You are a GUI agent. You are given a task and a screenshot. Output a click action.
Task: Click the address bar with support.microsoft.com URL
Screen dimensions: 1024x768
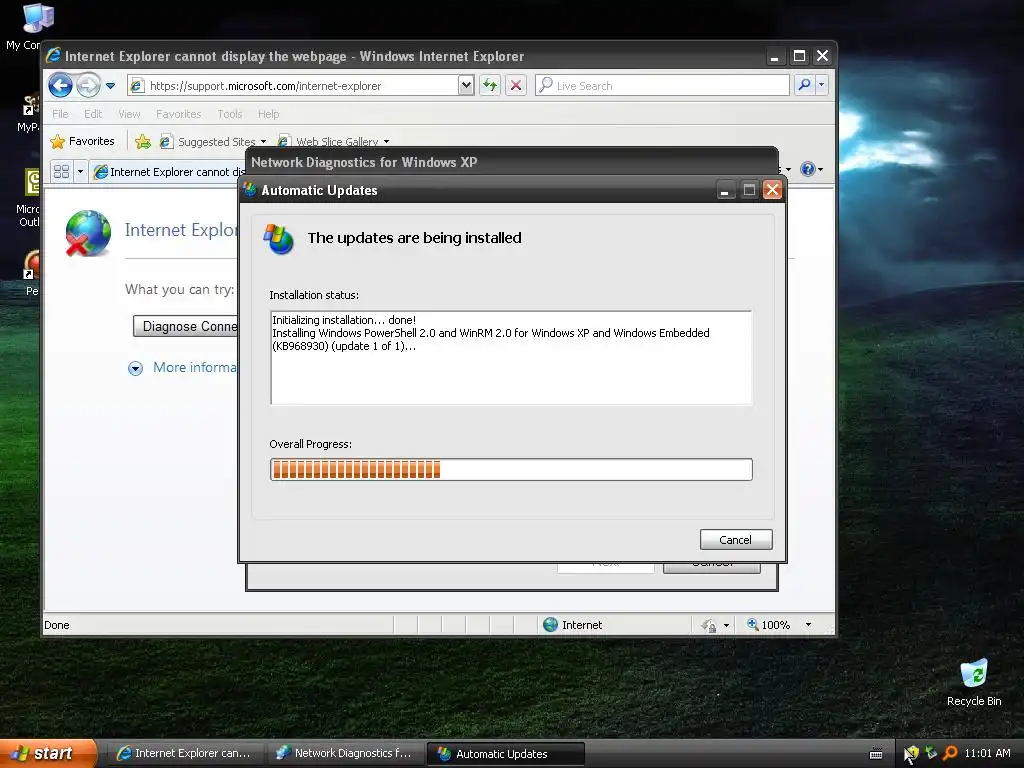293,86
